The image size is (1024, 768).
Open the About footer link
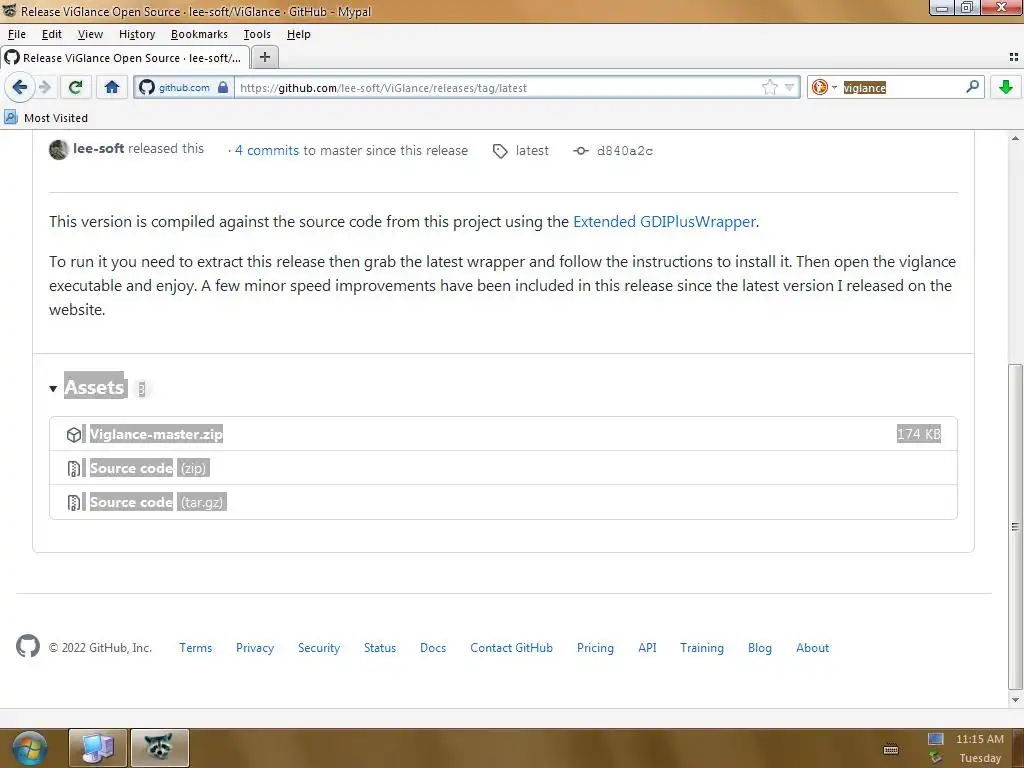[812, 648]
